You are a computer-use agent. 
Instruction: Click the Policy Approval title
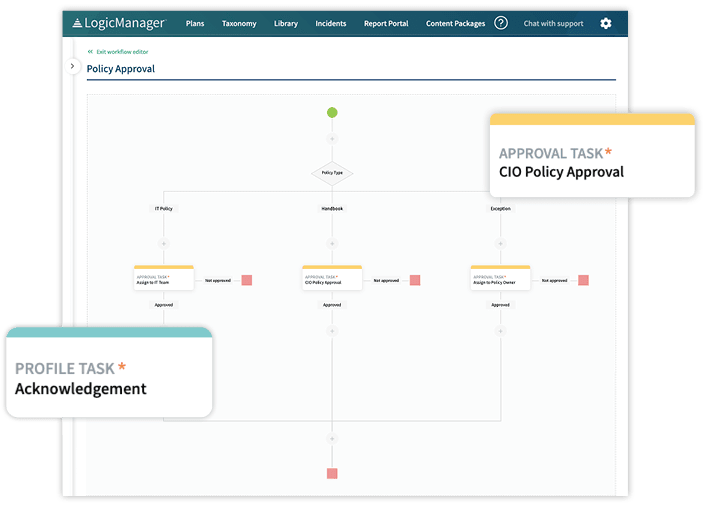coord(120,69)
